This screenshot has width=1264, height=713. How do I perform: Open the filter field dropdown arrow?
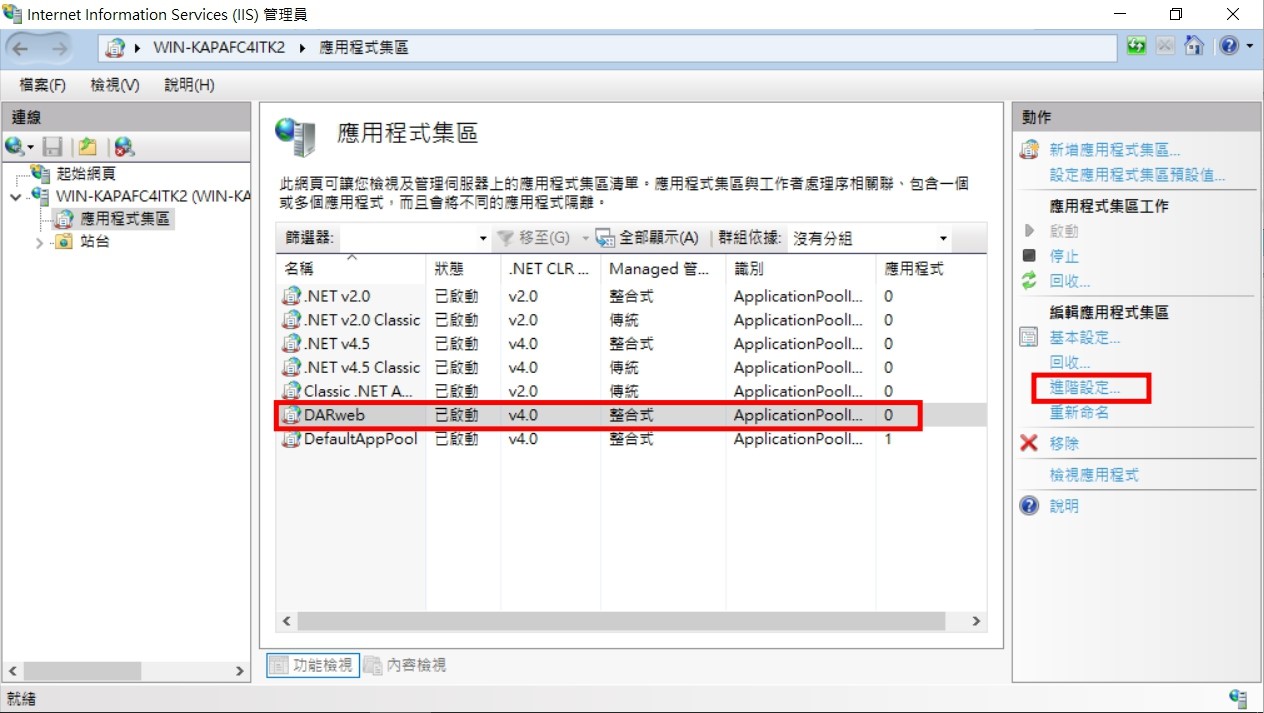(483, 239)
